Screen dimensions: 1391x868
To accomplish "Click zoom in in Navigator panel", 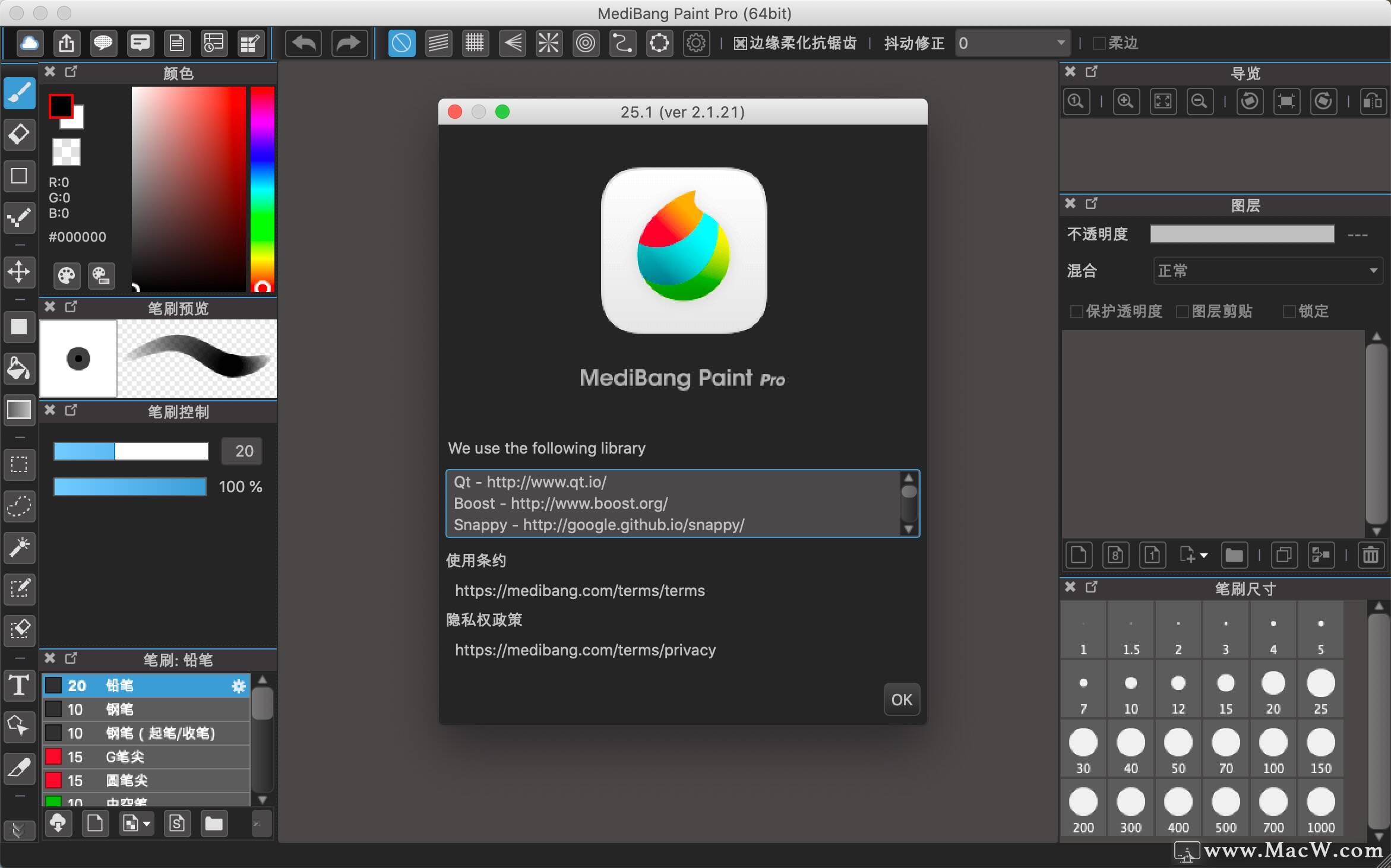I will click(x=1126, y=102).
